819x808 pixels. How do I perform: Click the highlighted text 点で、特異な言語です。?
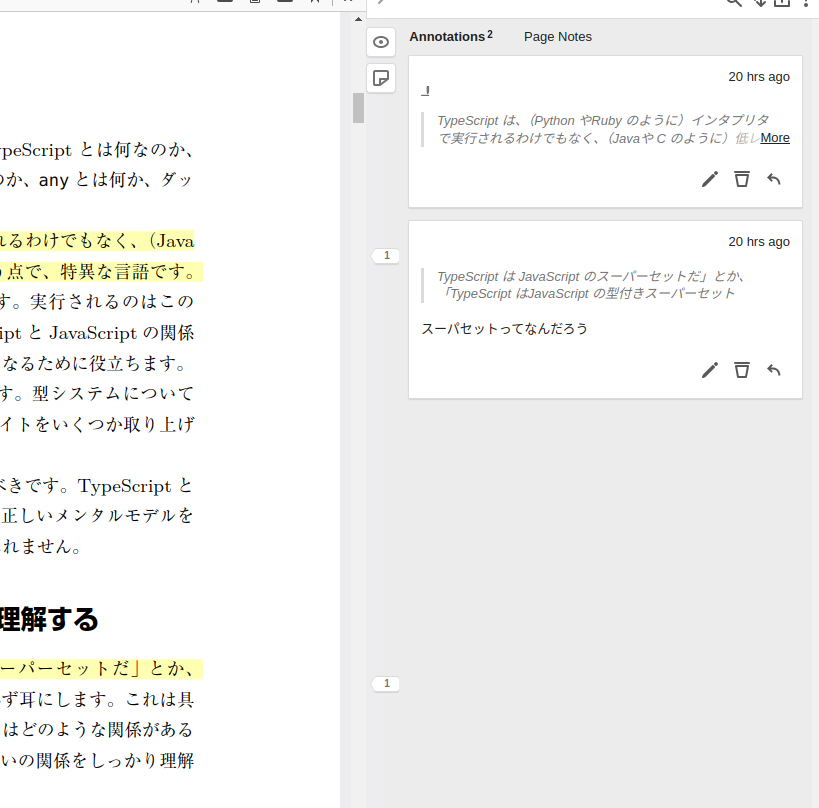click(x=101, y=272)
